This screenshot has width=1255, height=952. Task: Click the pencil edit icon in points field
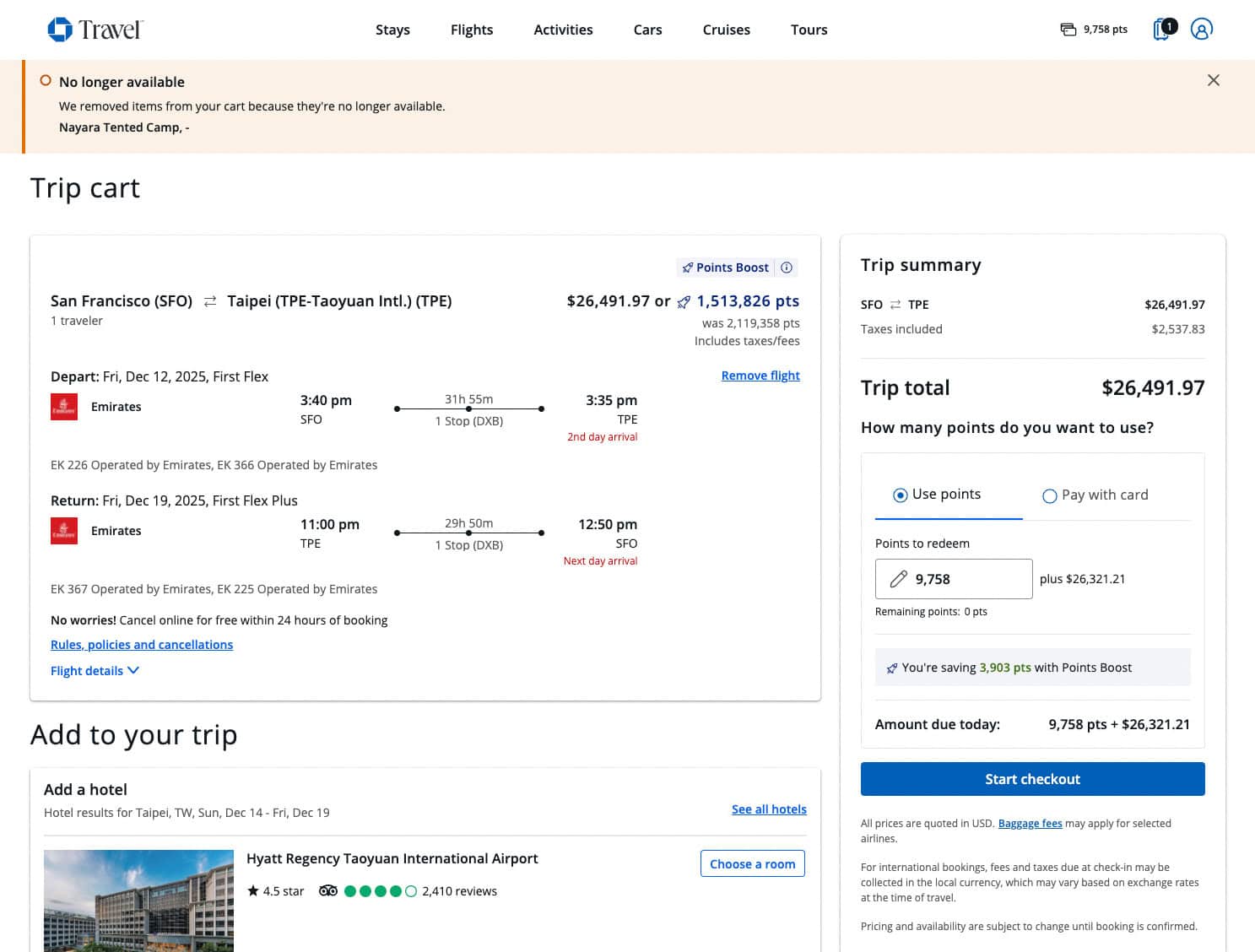899,579
